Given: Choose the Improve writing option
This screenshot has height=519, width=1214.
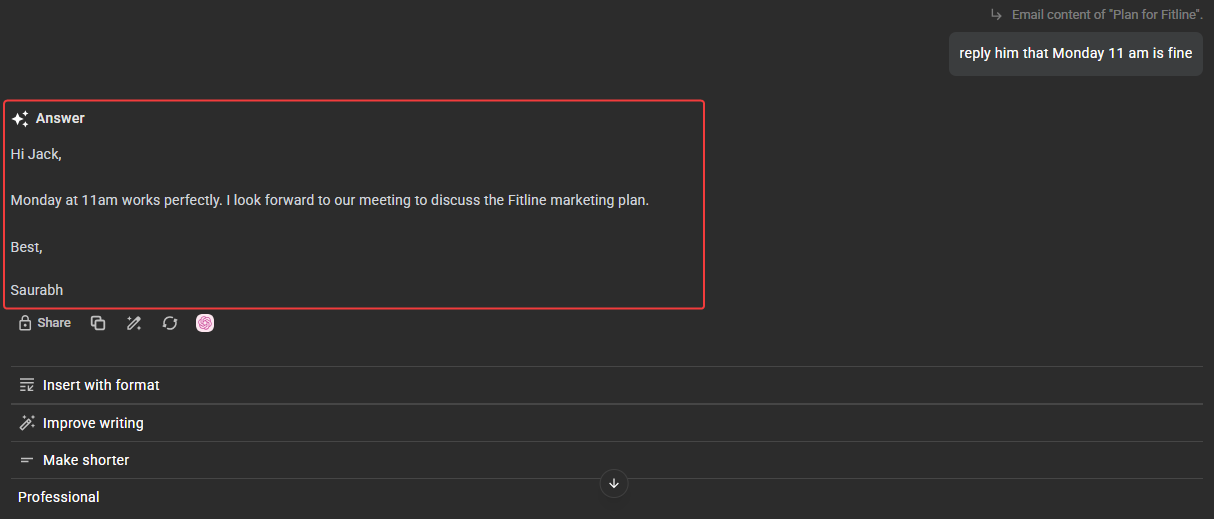Looking at the screenshot, I should pyautogui.click(x=92, y=423).
